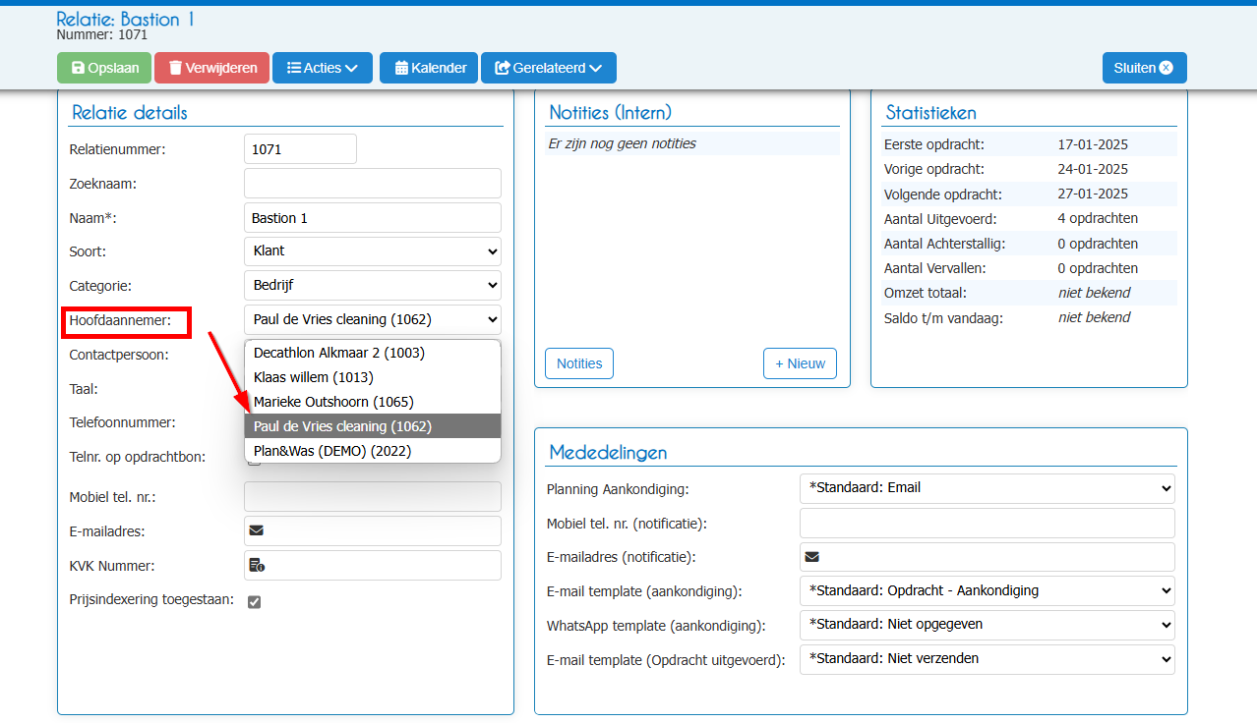Open the Planning Aankondiging dropdown
The width and height of the screenshot is (1257, 723).
pyautogui.click(x=987, y=488)
